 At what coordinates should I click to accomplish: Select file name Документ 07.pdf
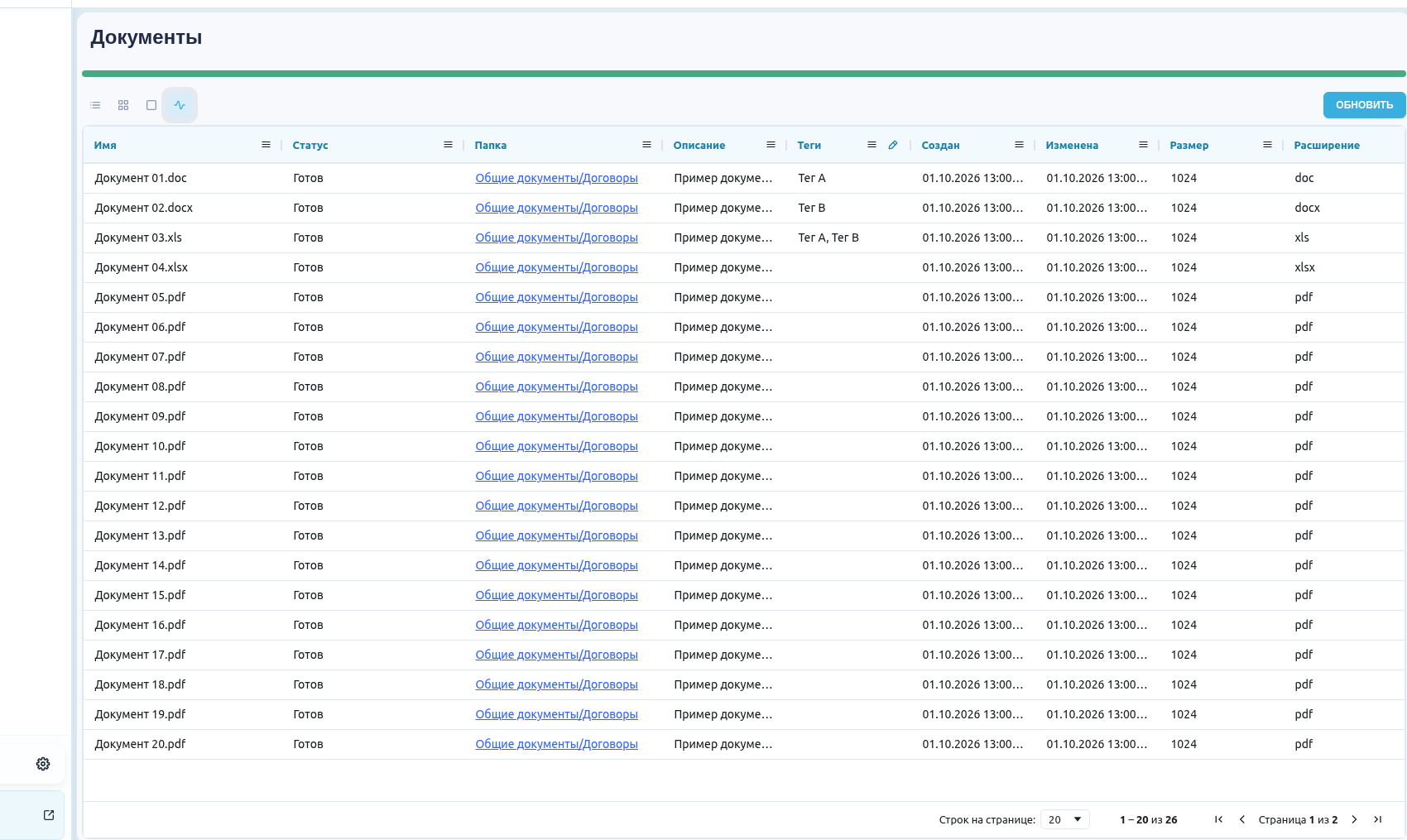pyautogui.click(x=140, y=357)
